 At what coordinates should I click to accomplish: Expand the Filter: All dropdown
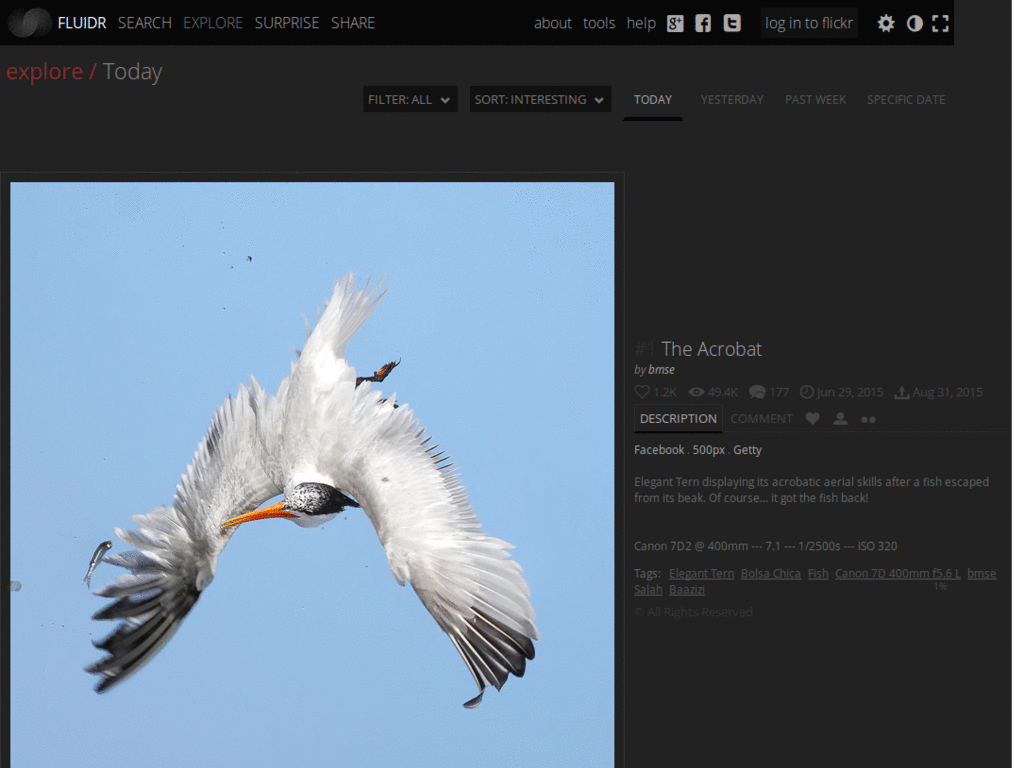point(410,99)
